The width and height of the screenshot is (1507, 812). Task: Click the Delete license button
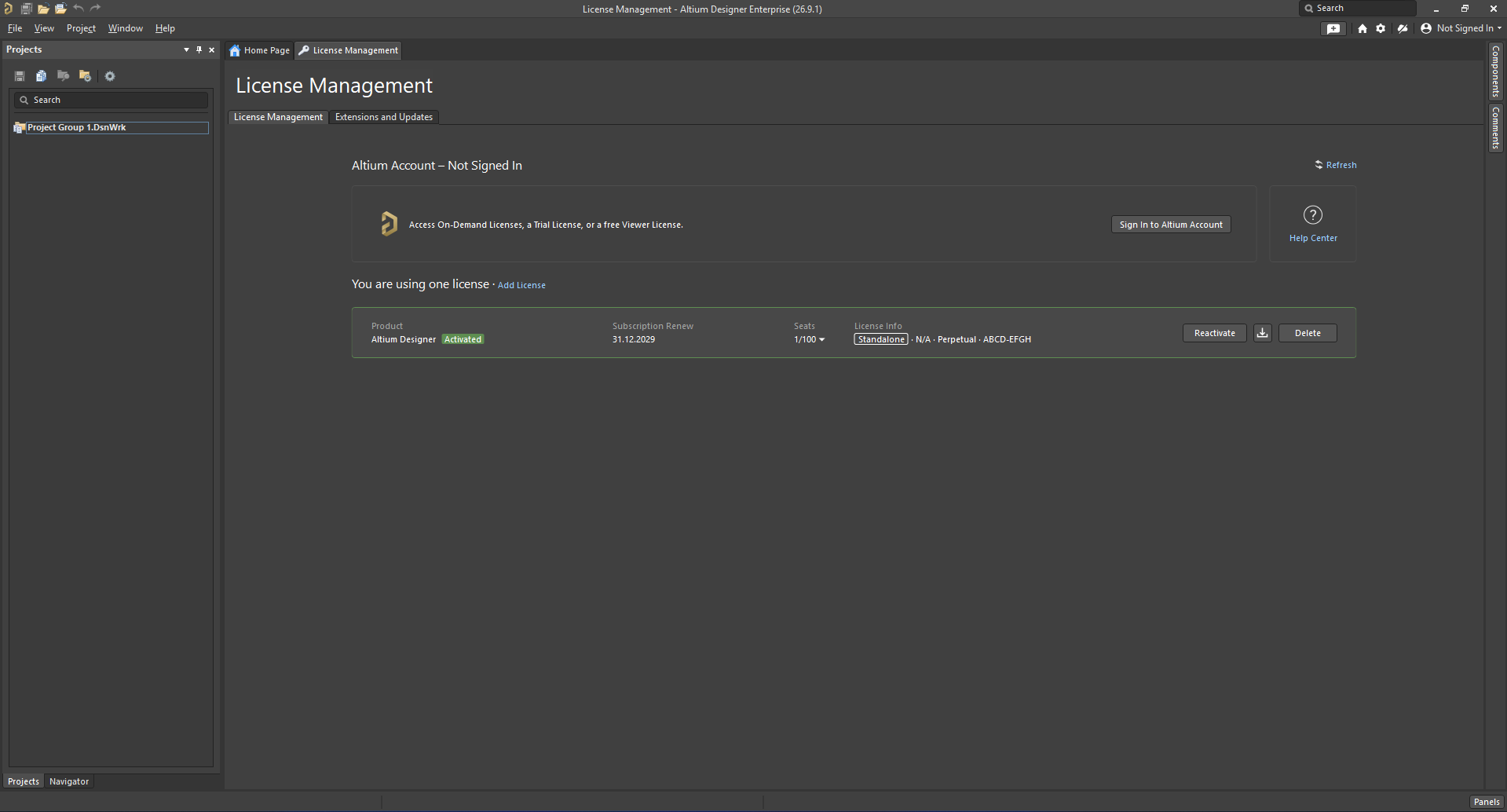1308,333
